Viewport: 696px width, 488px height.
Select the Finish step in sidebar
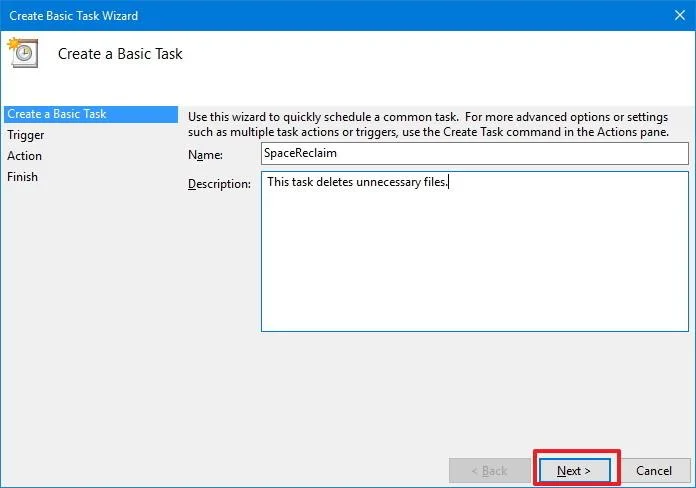(x=22, y=177)
